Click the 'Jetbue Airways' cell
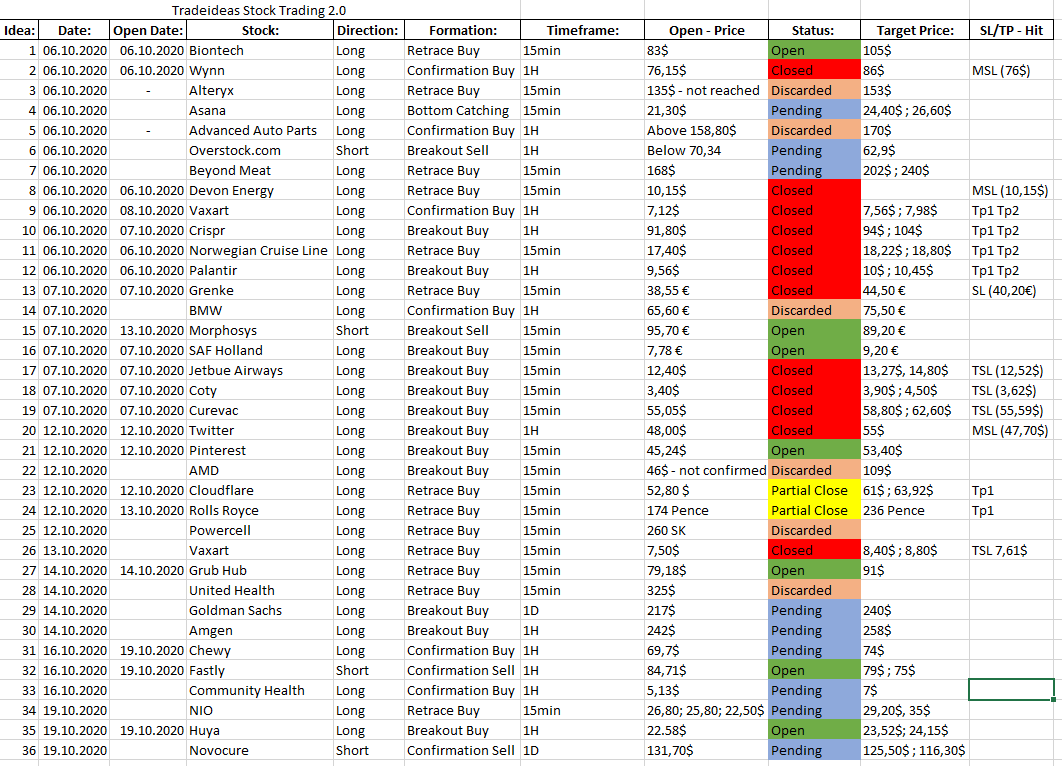The width and height of the screenshot is (1062, 766). pyautogui.click(x=260, y=370)
